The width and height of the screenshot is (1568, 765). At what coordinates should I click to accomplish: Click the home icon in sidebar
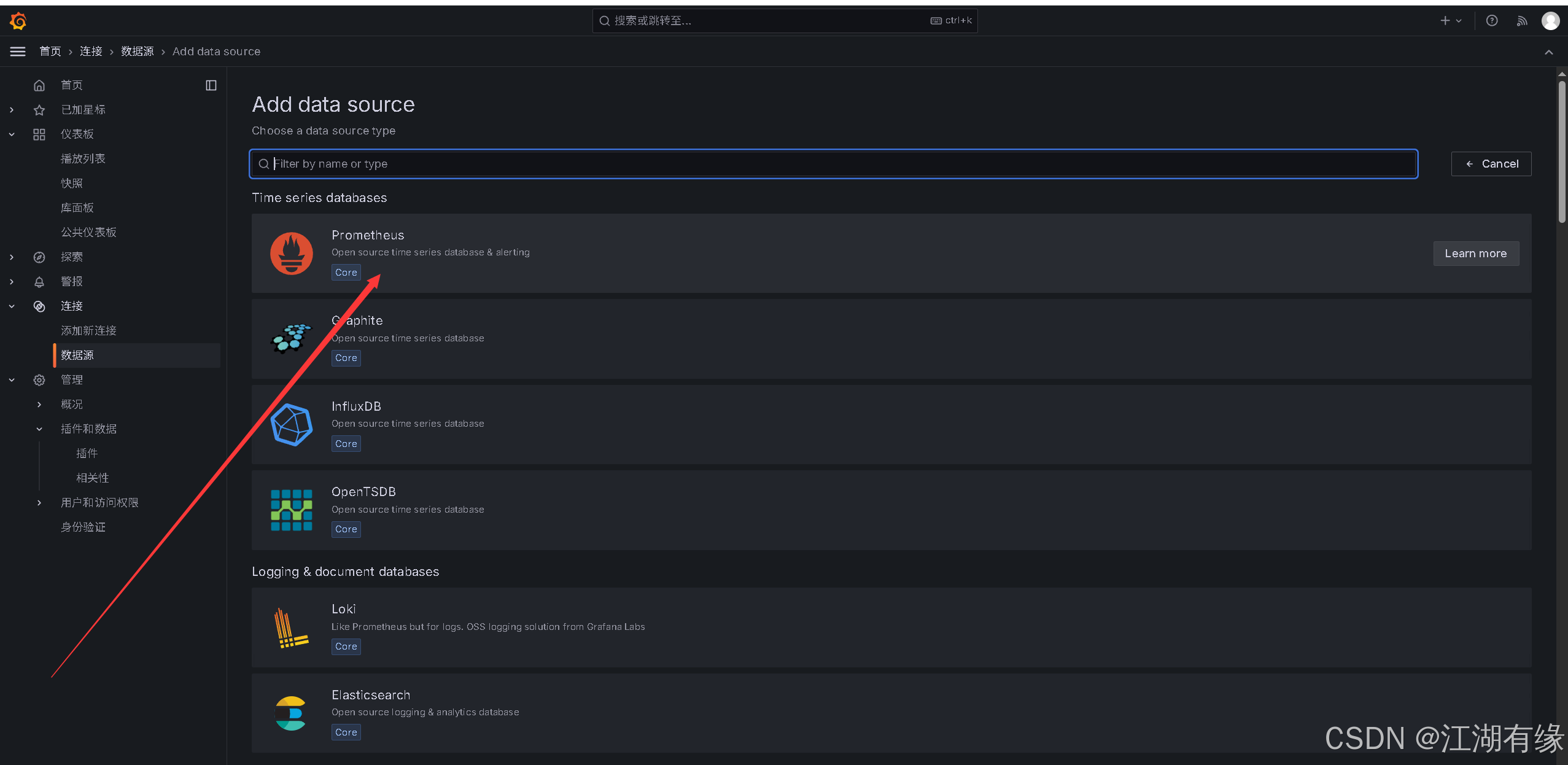pyautogui.click(x=39, y=85)
